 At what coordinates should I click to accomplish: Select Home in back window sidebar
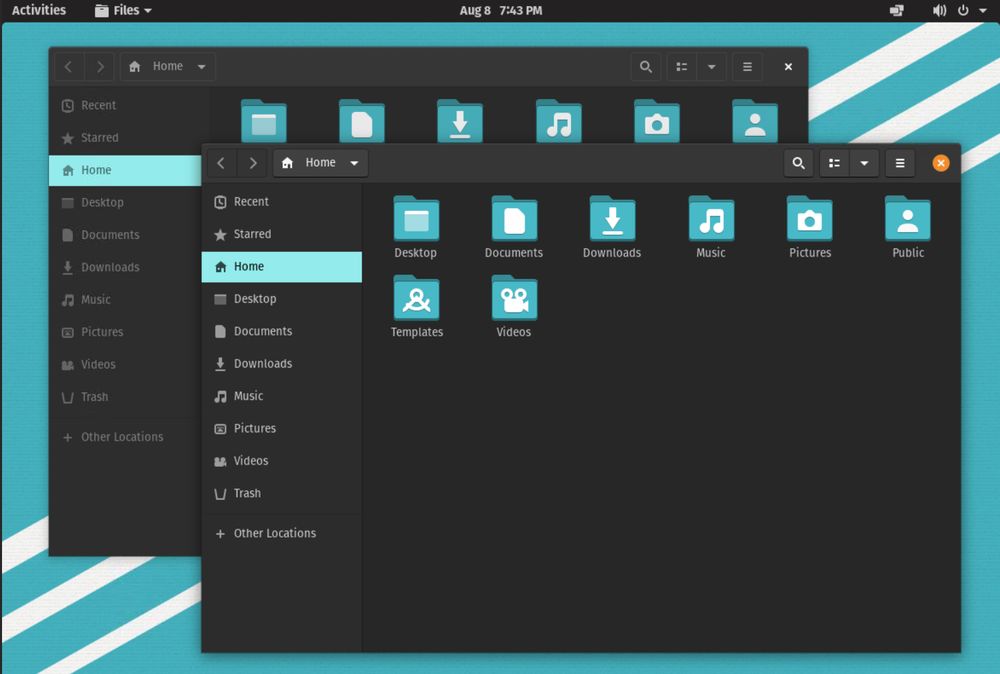[x=125, y=170]
